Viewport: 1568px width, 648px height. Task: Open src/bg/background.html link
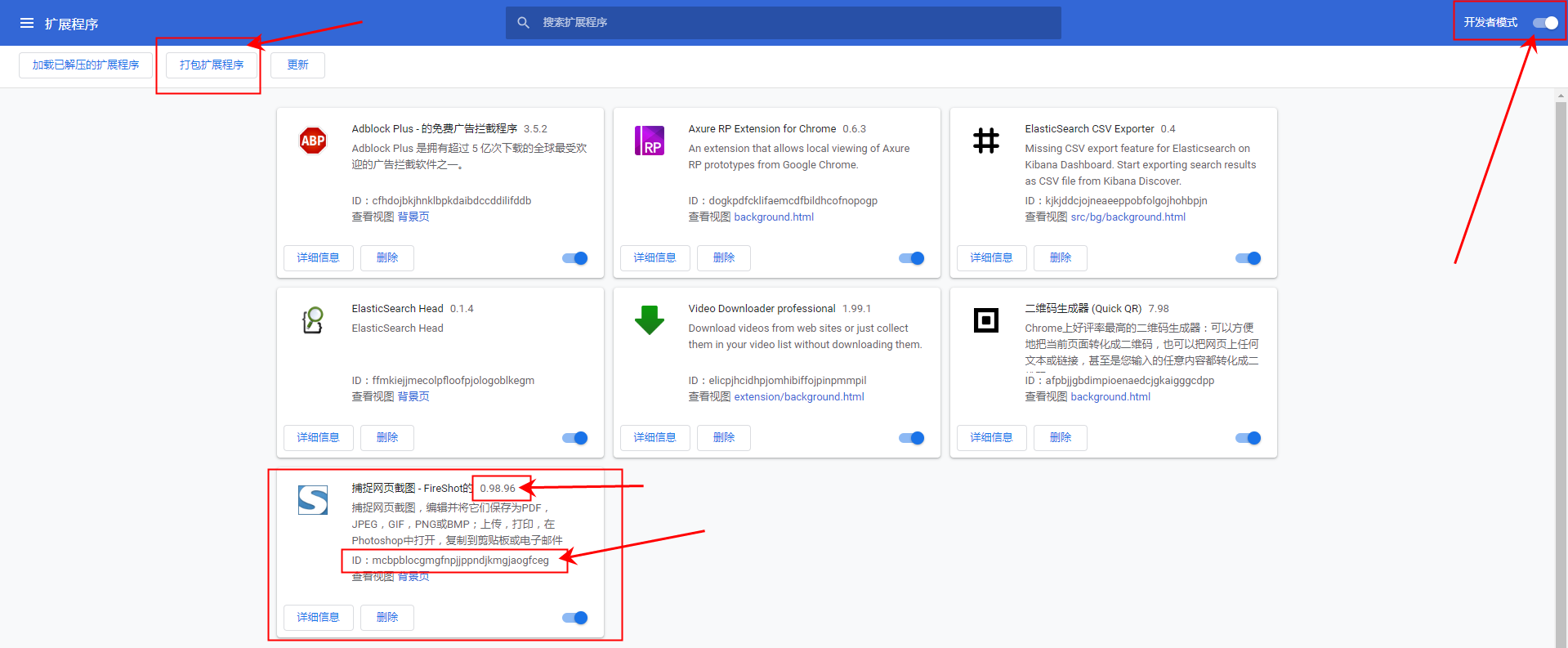click(x=1128, y=217)
